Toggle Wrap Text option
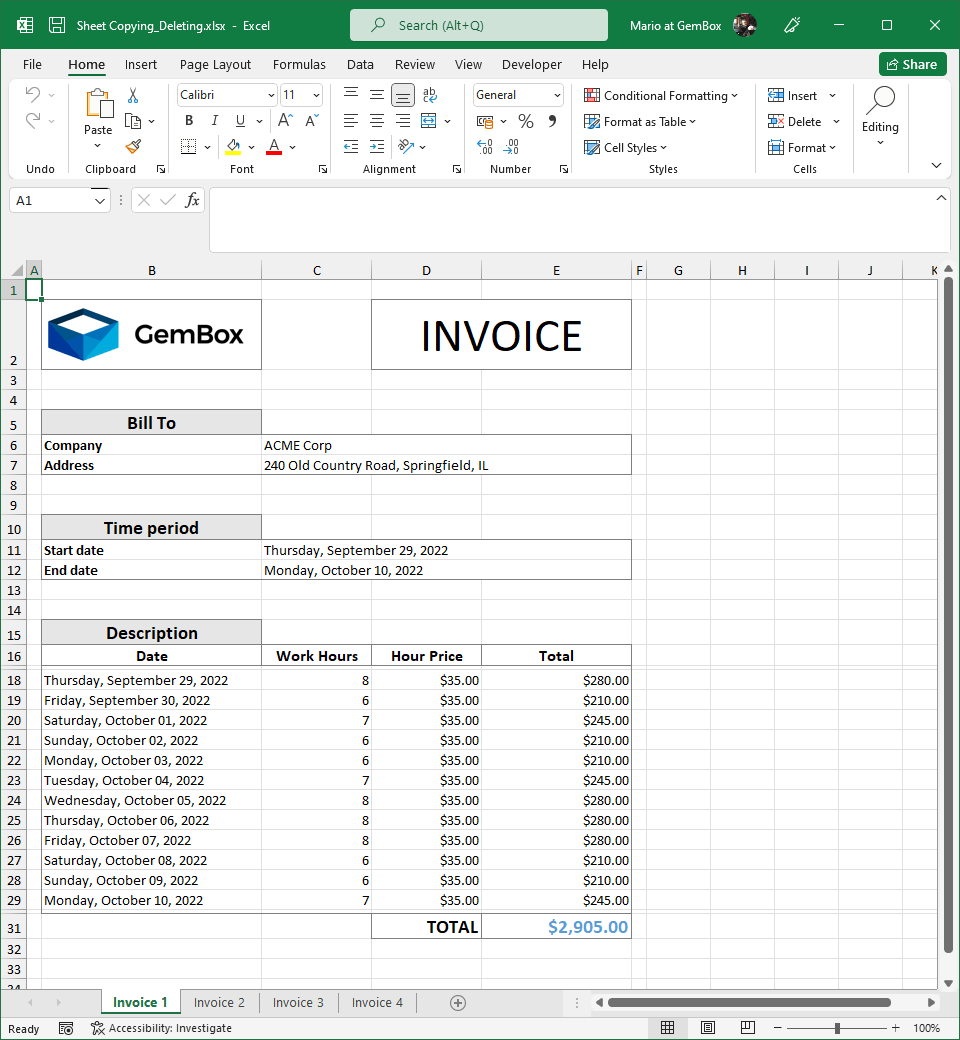Viewport: 960px width, 1040px height. pos(430,95)
